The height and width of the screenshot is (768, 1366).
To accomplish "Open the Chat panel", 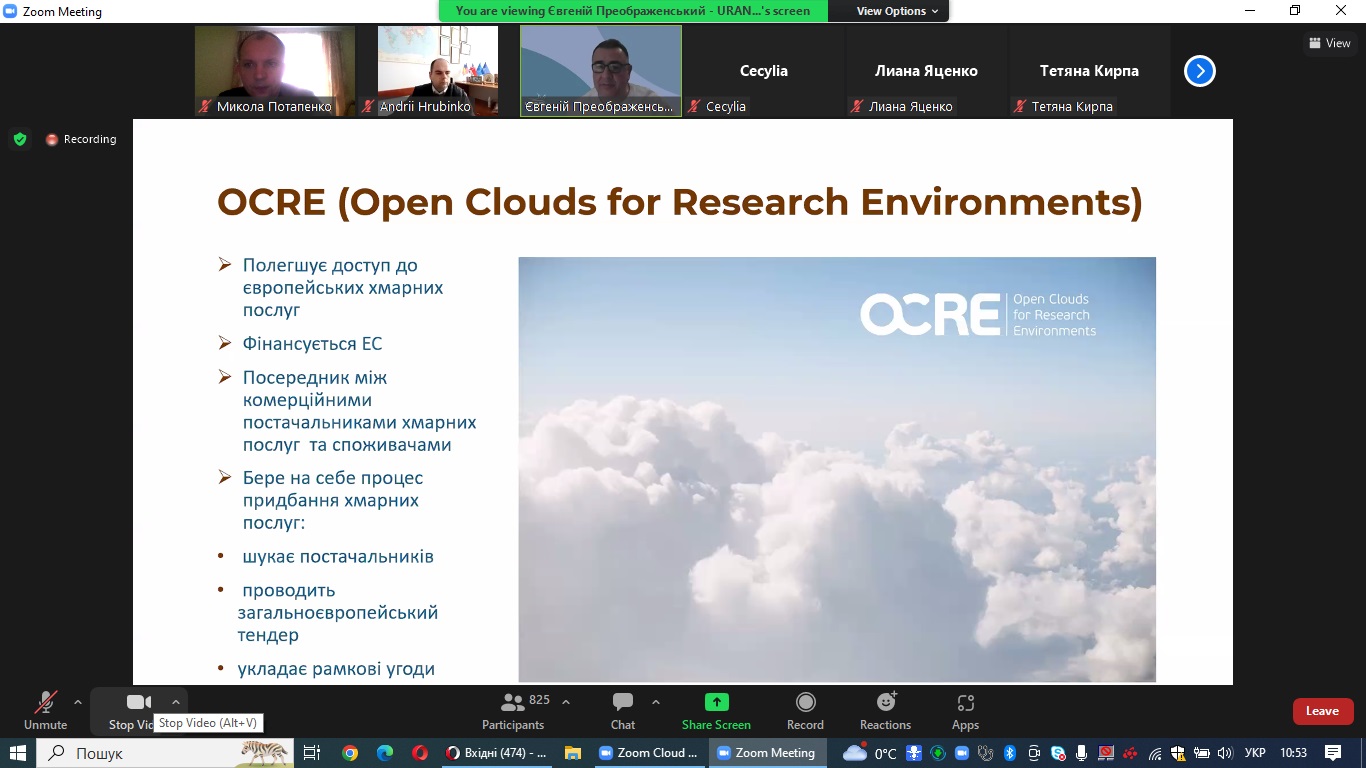I will [623, 712].
